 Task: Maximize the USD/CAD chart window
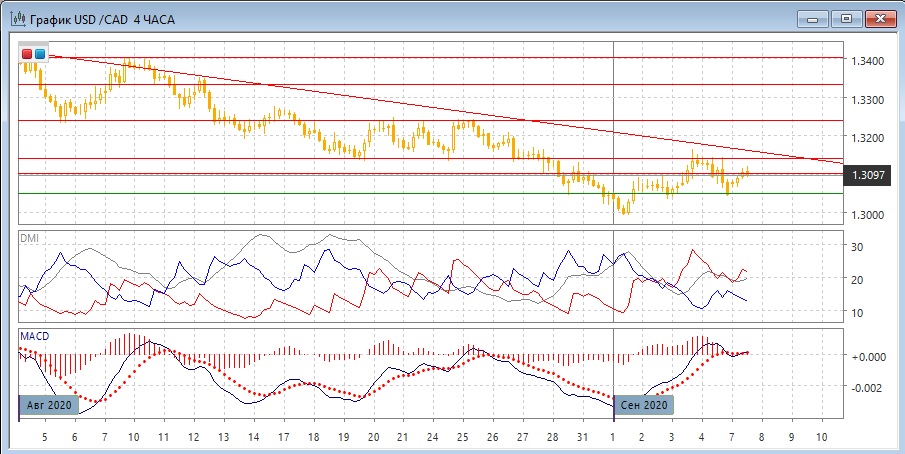pos(846,18)
